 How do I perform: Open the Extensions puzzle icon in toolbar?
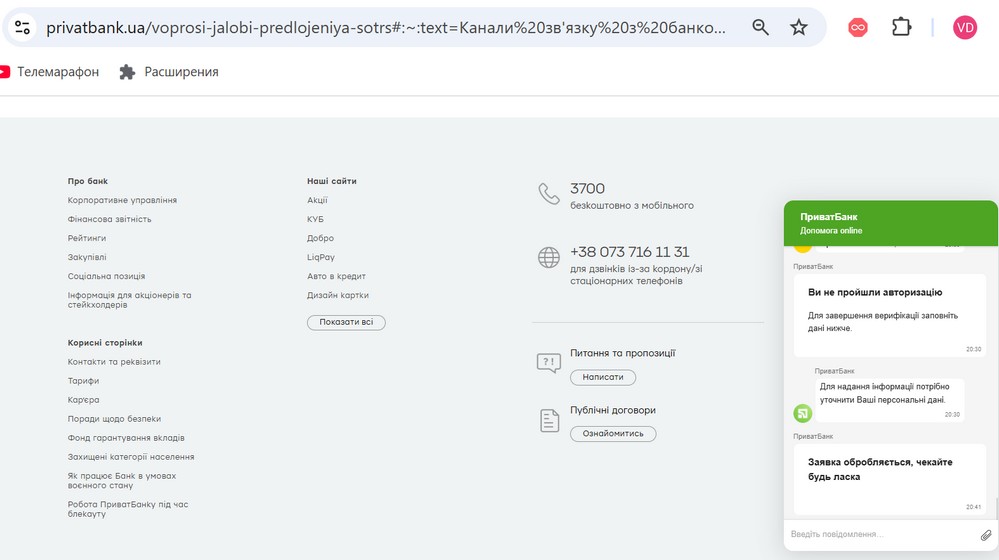[x=902, y=27]
